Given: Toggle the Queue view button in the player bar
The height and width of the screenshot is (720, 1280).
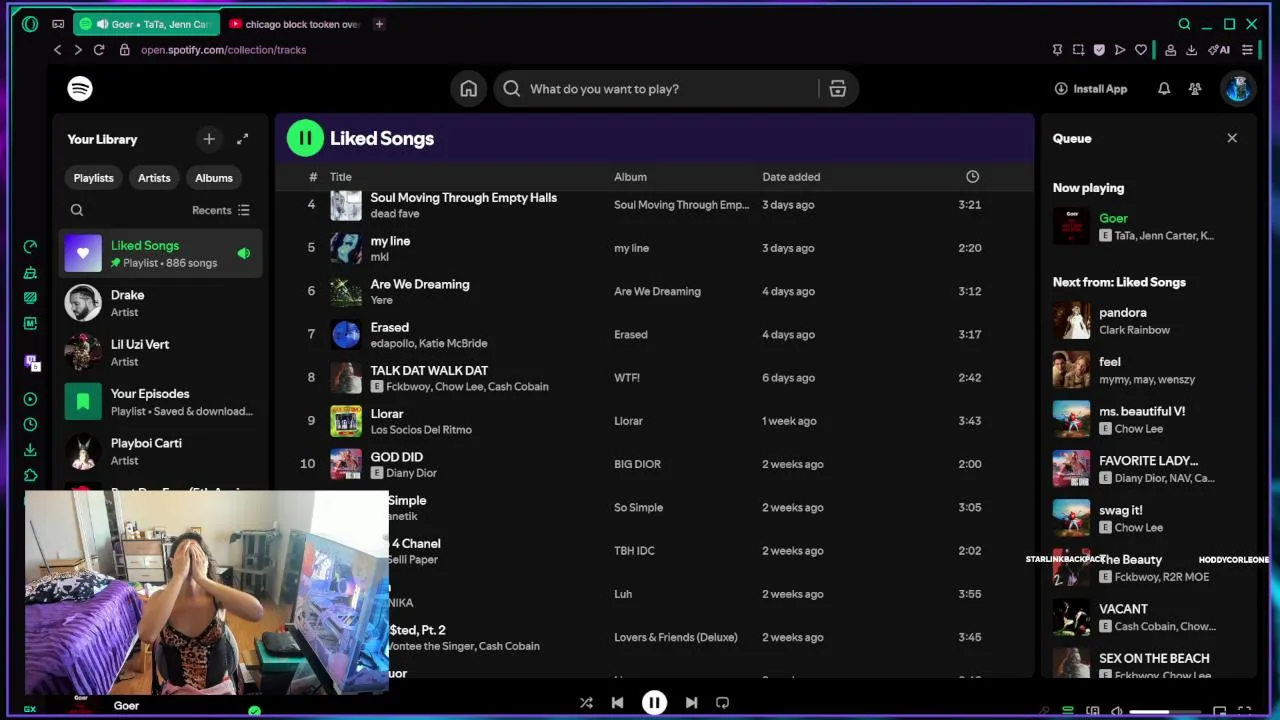Looking at the screenshot, I should pyautogui.click(x=1068, y=711).
